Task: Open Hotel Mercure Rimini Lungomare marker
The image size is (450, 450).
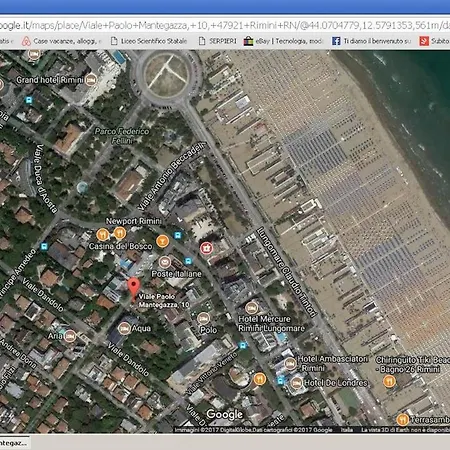Action: pyautogui.click(x=251, y=307)
